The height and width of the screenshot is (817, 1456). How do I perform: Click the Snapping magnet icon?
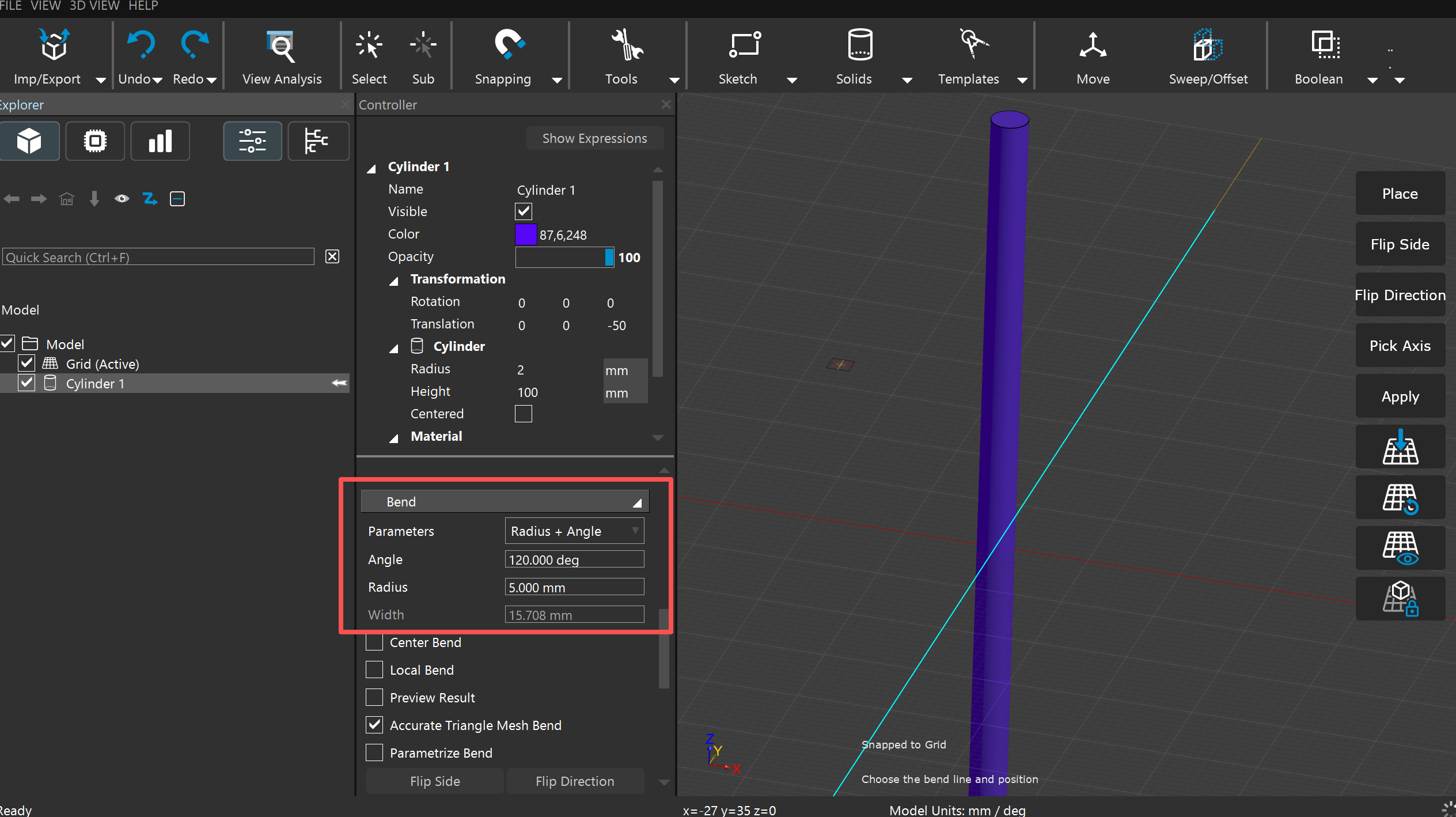(x=509, y=45)
